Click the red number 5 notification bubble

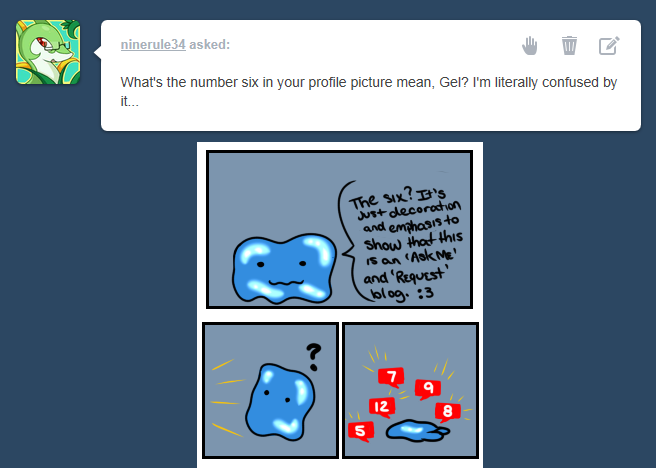[x=361, y=431]
